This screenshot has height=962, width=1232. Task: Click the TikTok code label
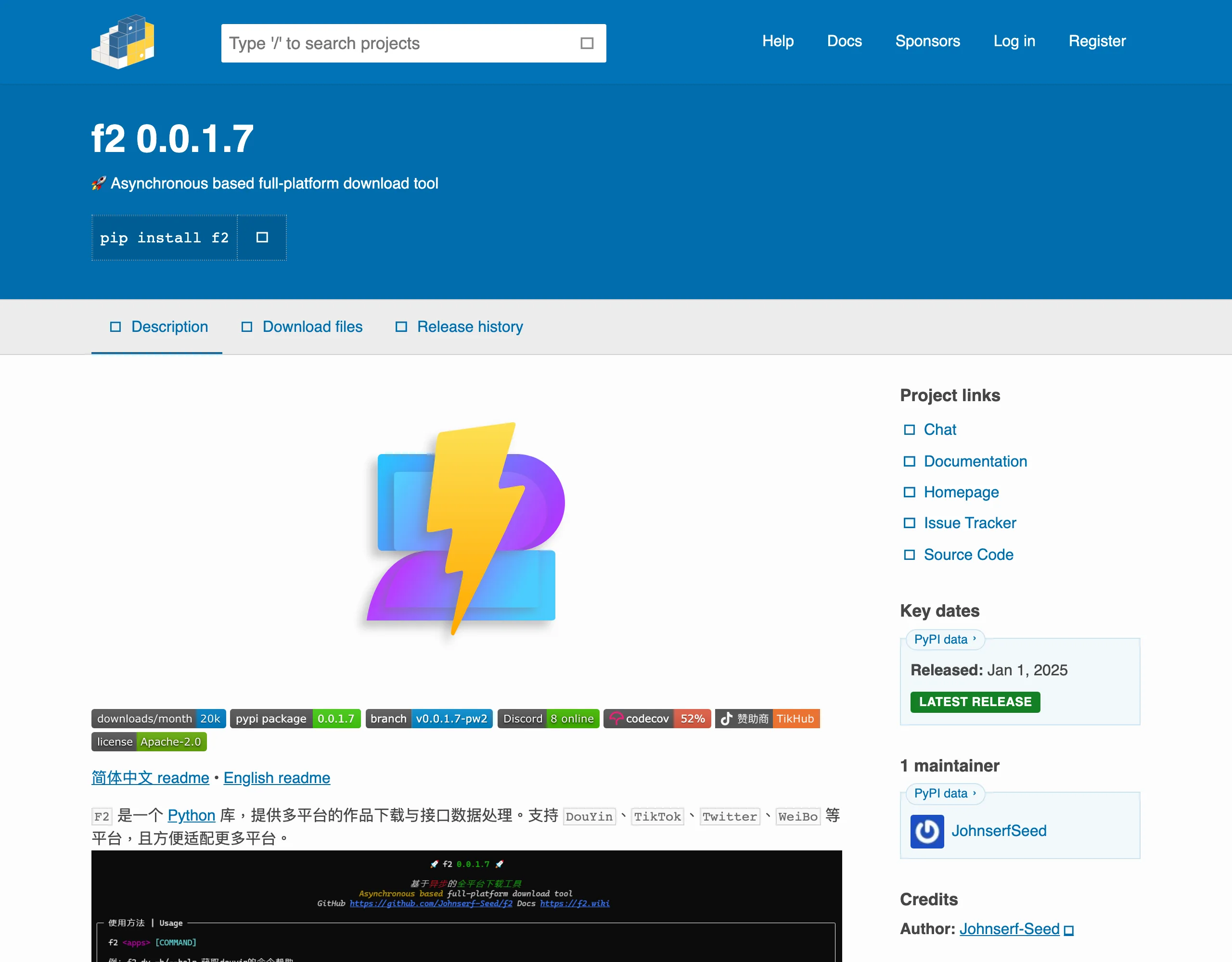click(657, 817)
